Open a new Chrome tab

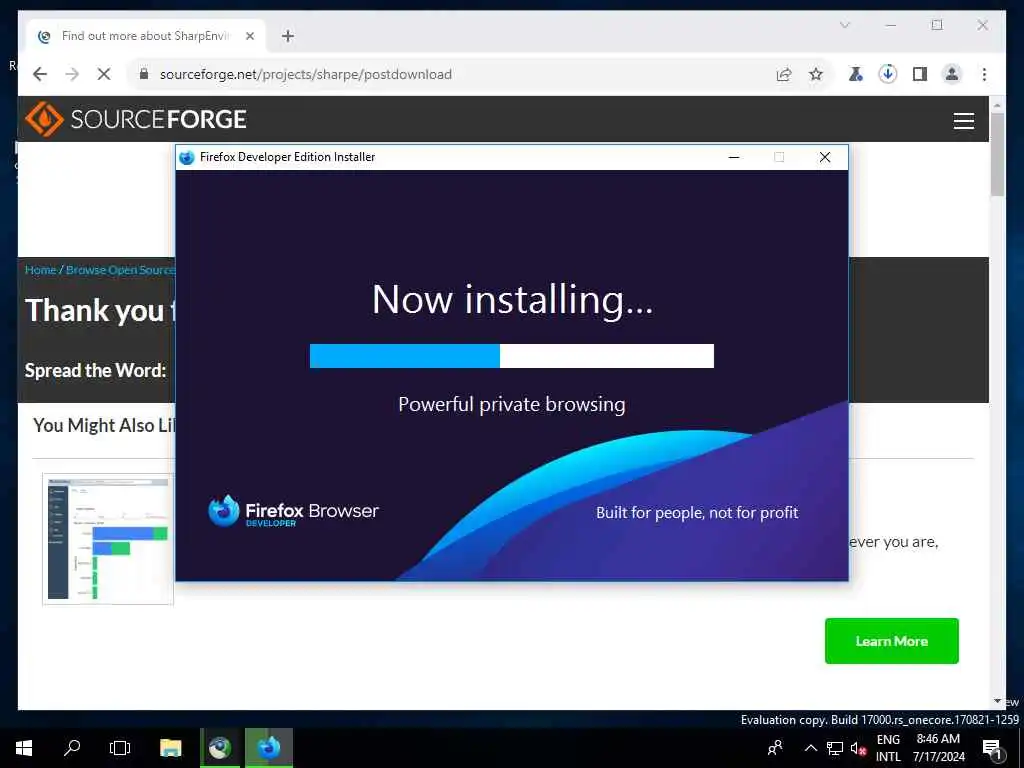[x=288, y=36]
